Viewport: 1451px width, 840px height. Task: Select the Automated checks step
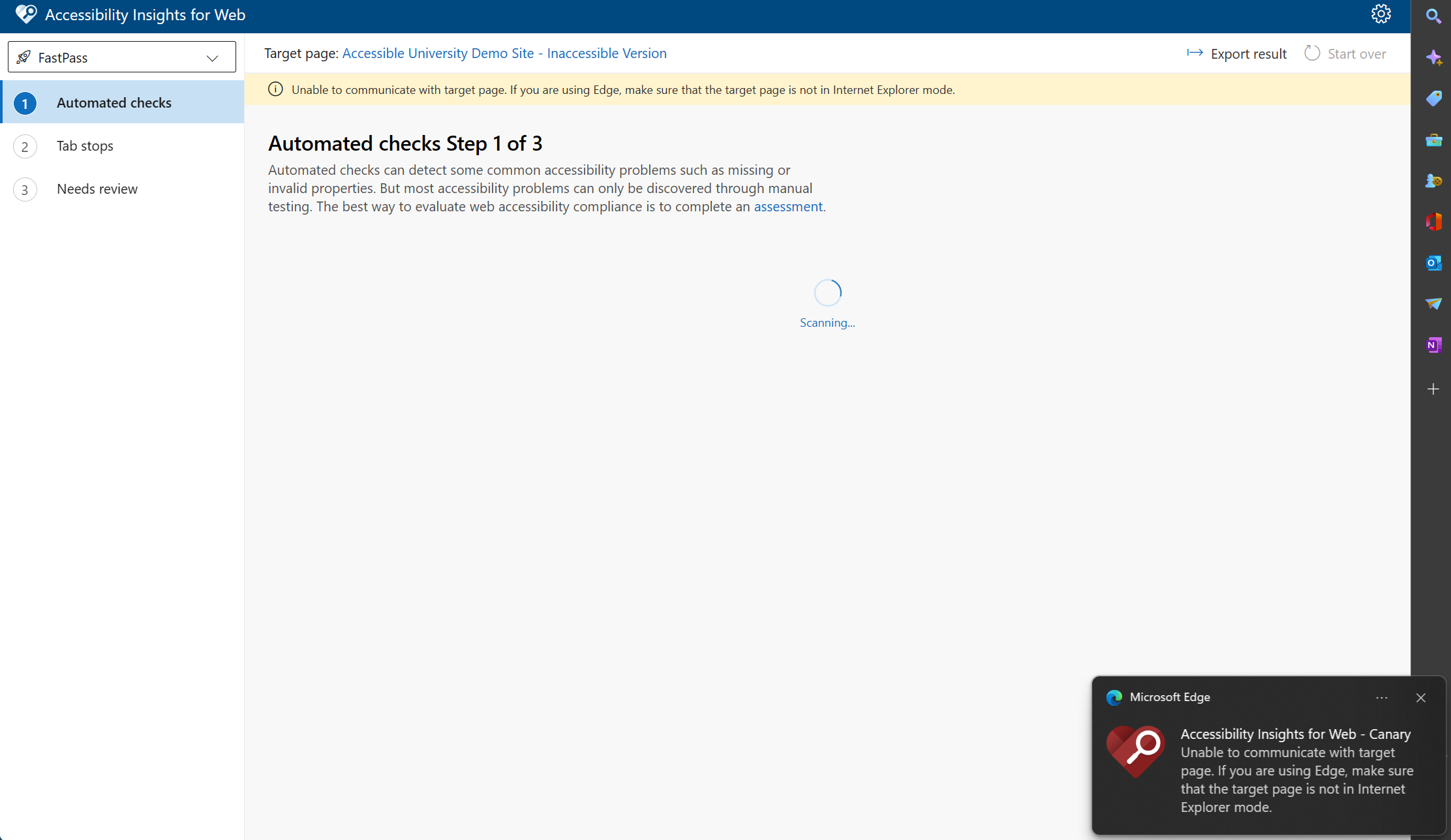114,103
